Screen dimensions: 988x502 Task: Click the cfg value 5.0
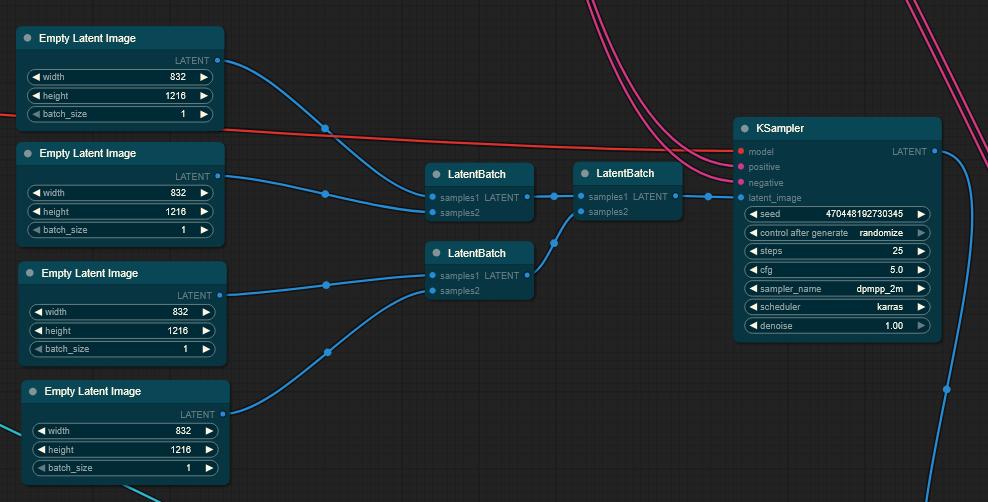[x=896, y=270]
